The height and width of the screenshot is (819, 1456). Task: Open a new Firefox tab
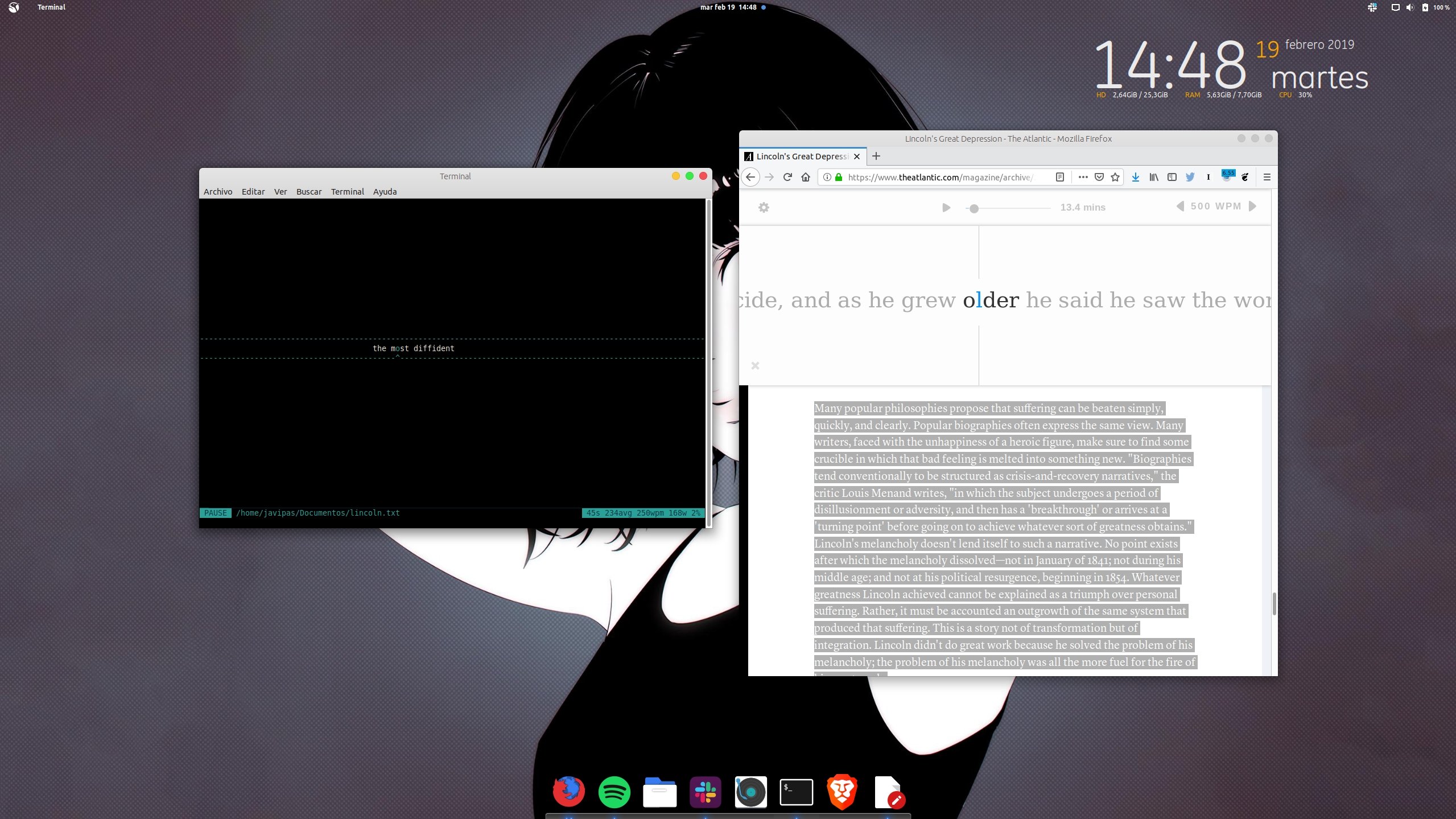click(876, 156)
